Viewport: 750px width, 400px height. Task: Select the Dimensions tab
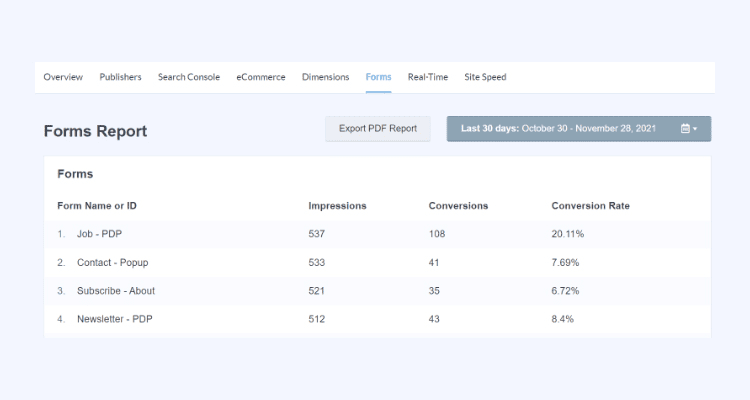(x=325, y=77)
